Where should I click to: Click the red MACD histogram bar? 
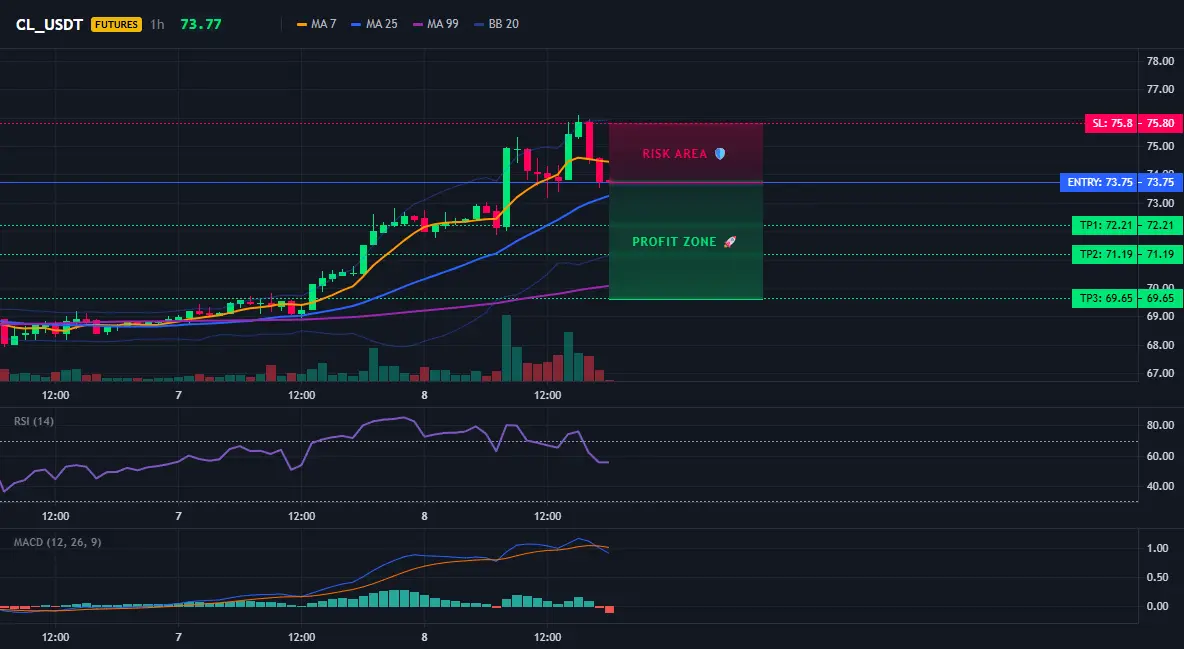609,609
